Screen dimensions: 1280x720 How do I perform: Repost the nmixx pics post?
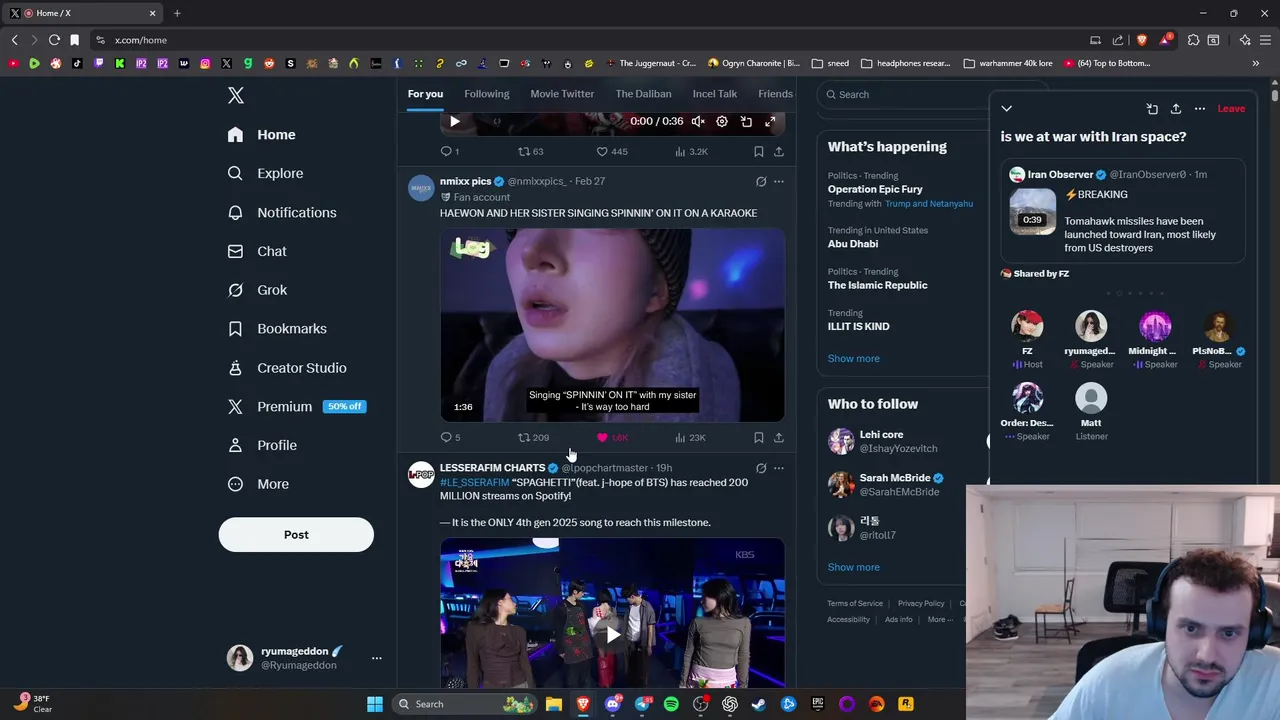tap(533, 437)
